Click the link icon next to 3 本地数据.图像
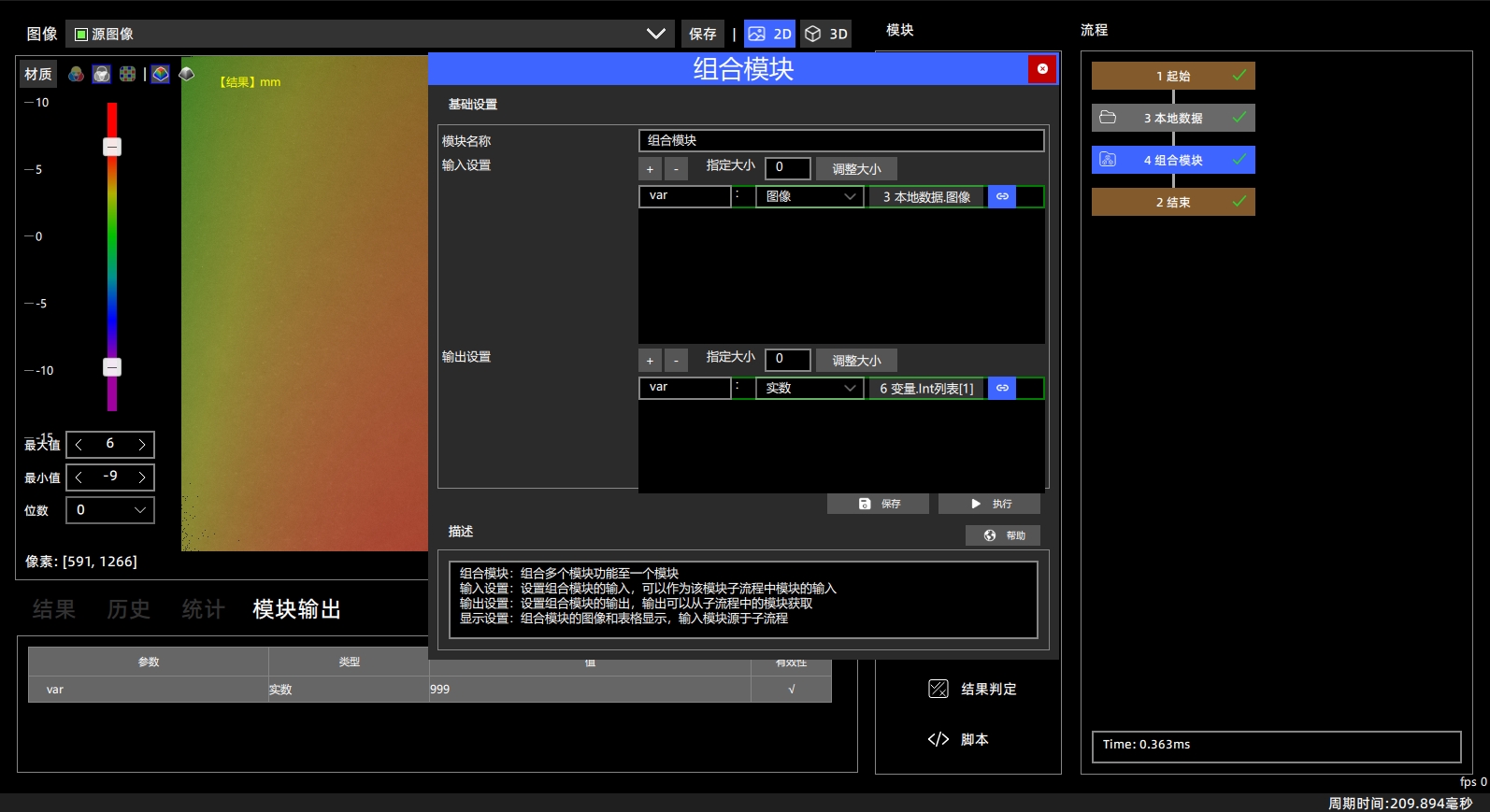 [x=1002, y=196]
